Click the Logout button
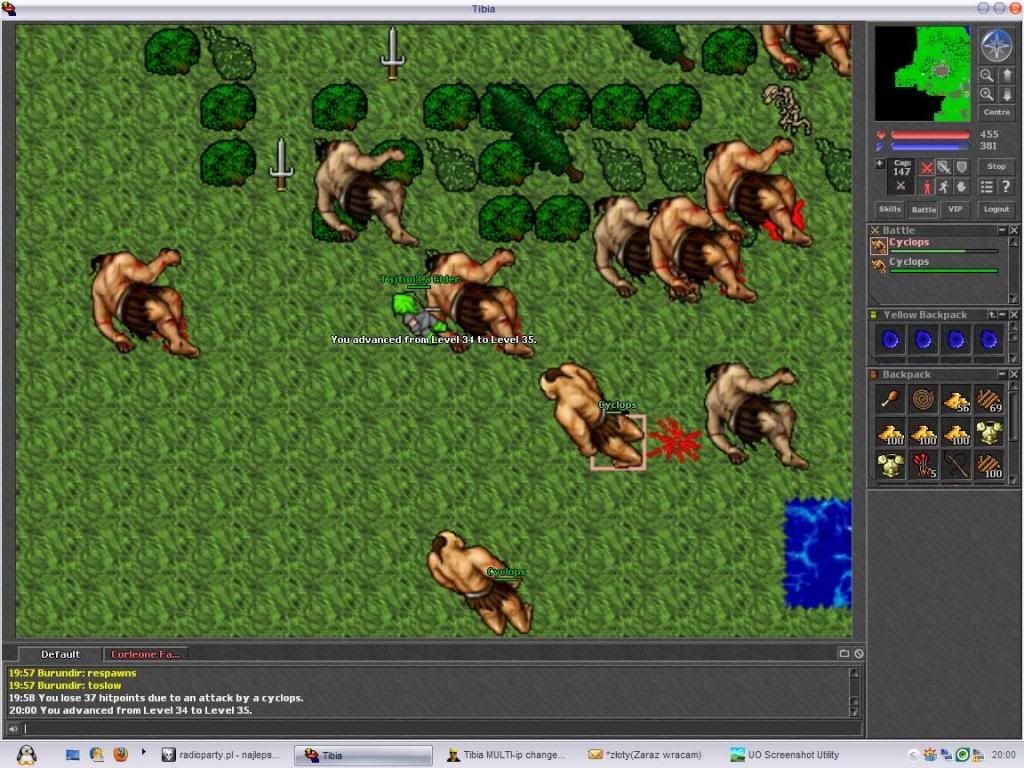Image resolution: width=1024 pixels, height=768 pixels. (996, 209)
